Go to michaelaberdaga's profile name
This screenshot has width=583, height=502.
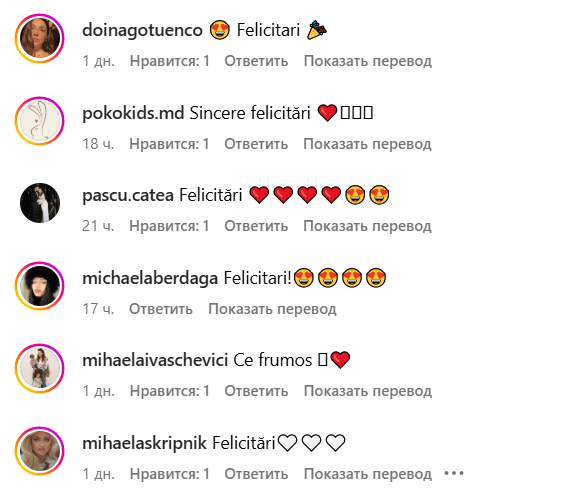click(x=150, y=278)
